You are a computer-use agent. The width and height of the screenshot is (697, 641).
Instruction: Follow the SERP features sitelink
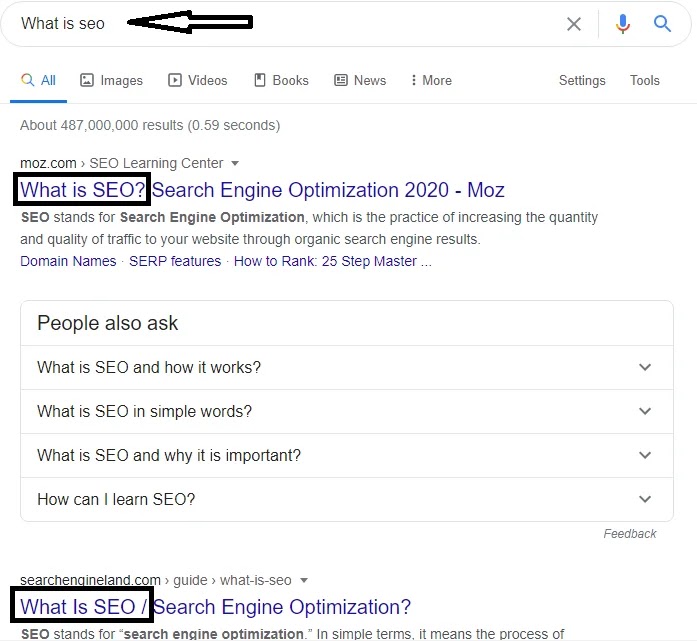[x=175, y=261]
